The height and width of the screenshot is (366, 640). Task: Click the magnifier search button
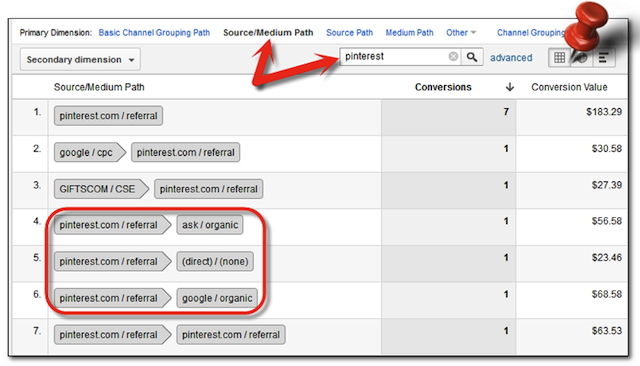[x=472, y=57]
